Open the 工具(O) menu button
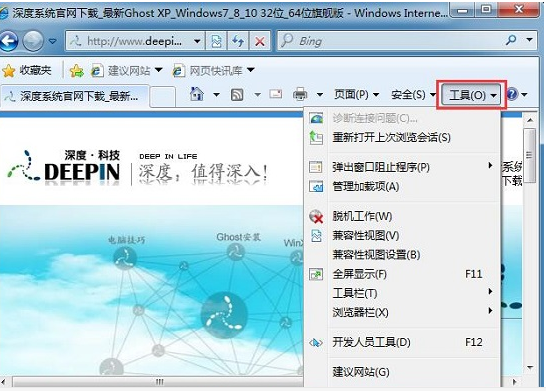Screen dimensions: 546x391 point(471,95)
